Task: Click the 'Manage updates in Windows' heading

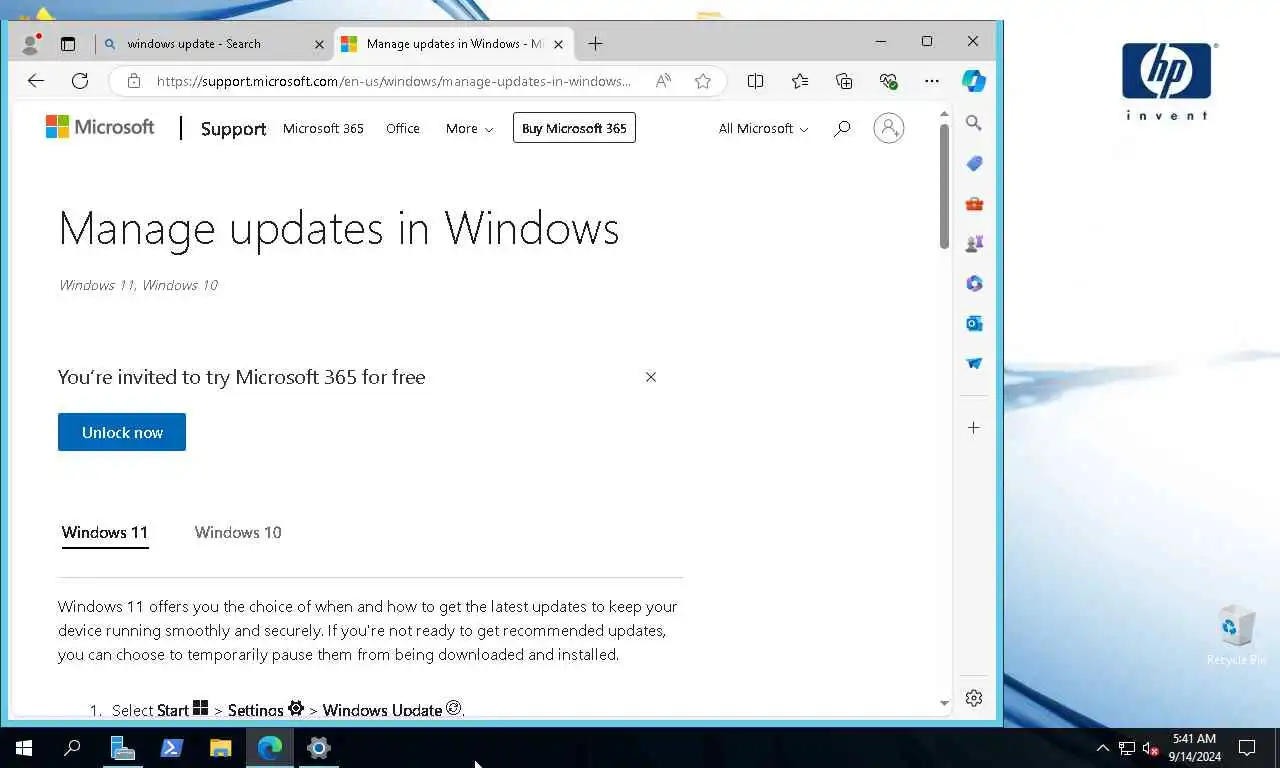Action: pos(339,228)
